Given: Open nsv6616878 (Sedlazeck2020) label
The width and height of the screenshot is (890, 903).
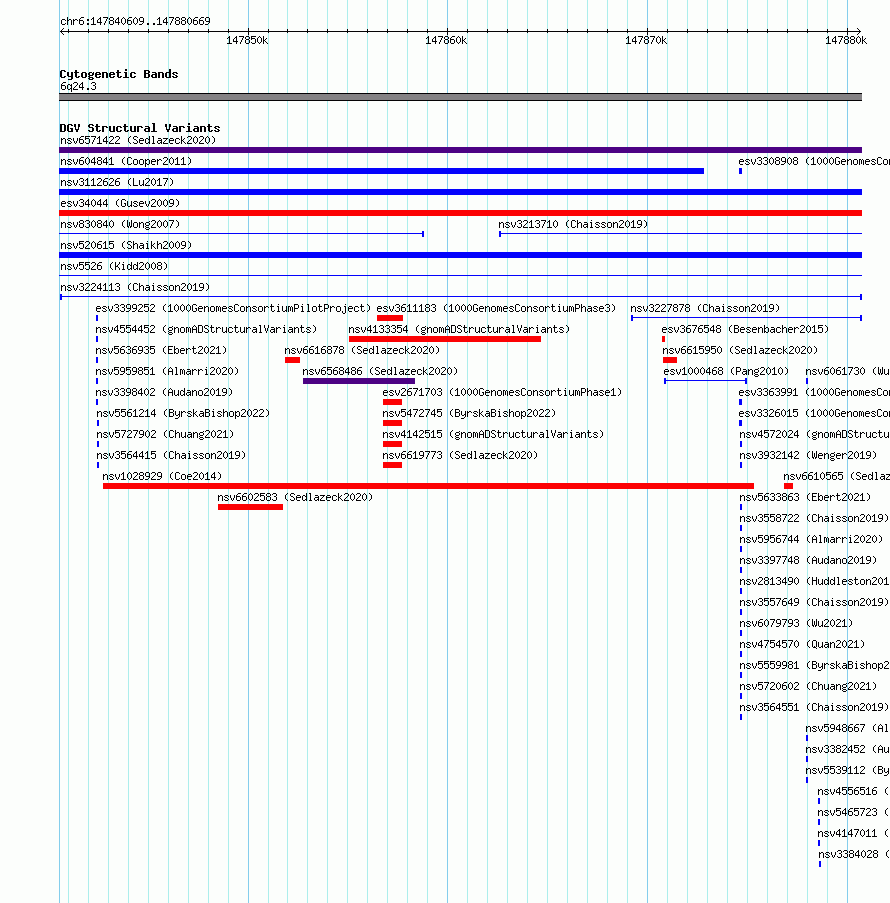Looking at the screenshot, I should [362, 350].
